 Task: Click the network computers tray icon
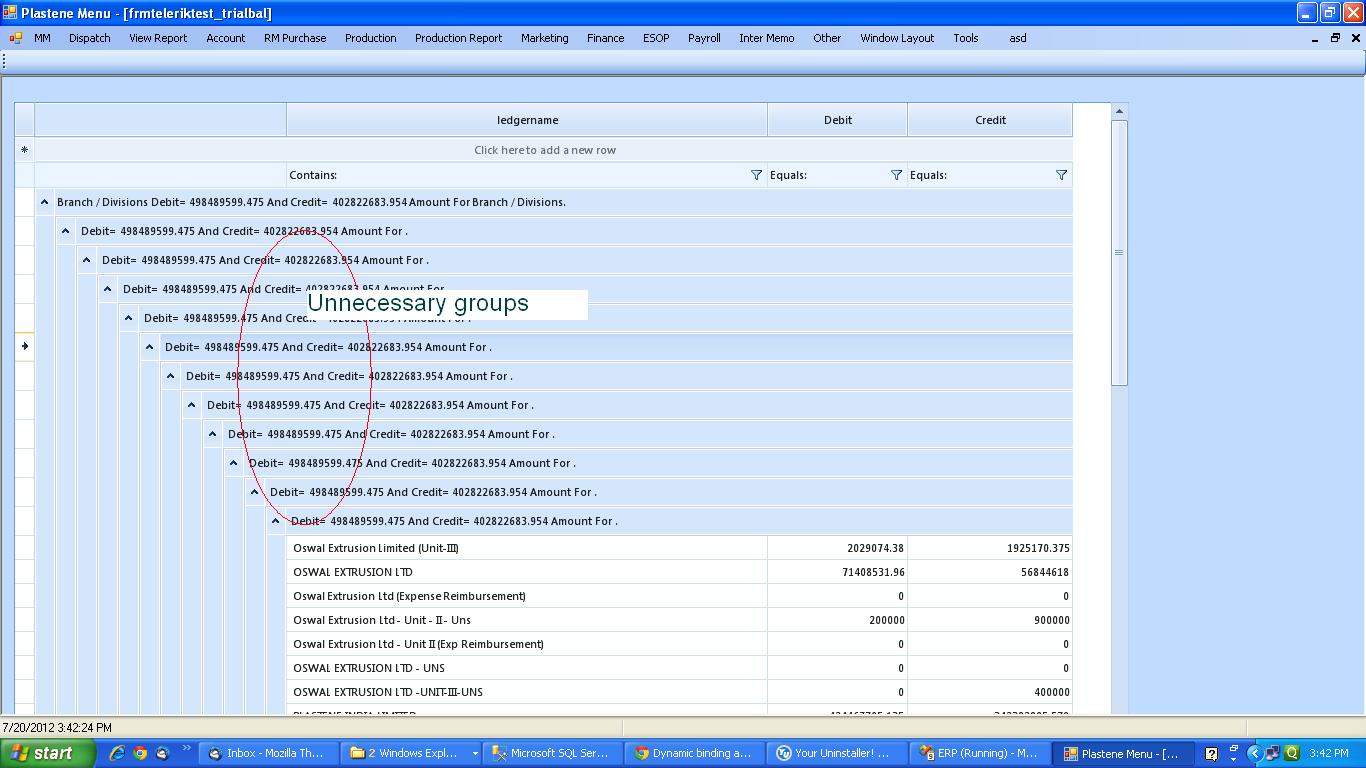(1272, 754)
